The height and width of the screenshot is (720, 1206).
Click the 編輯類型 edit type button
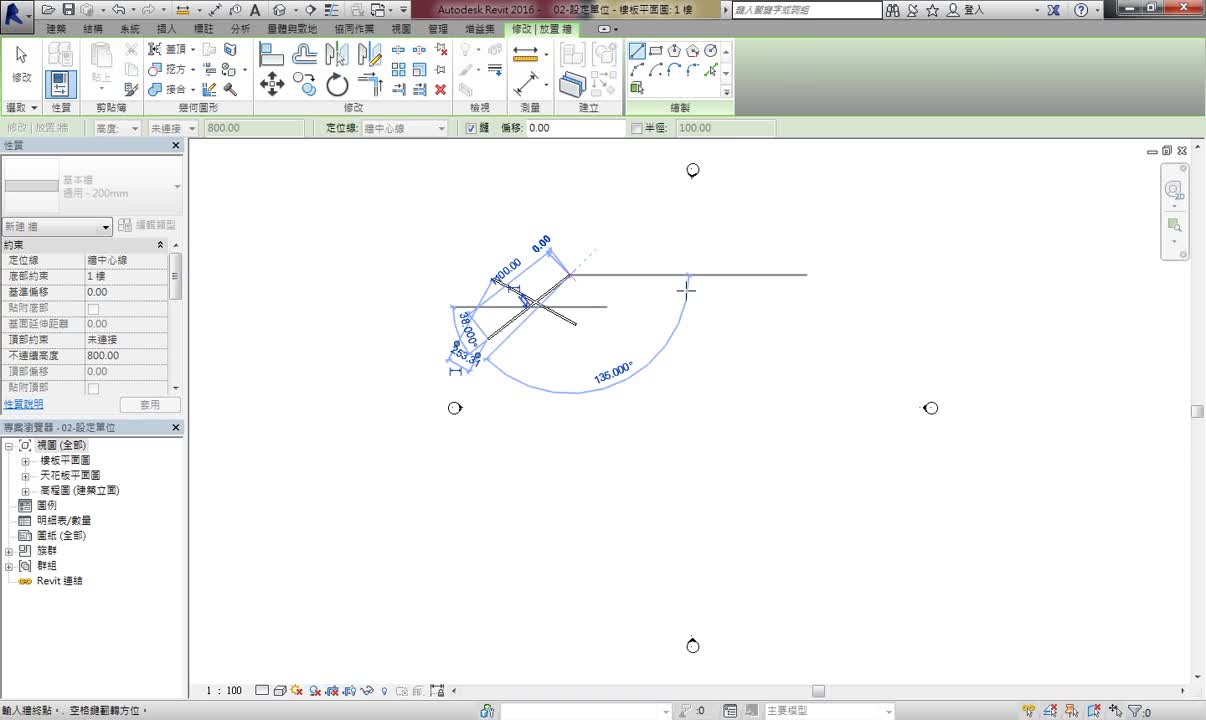(146, 225)
